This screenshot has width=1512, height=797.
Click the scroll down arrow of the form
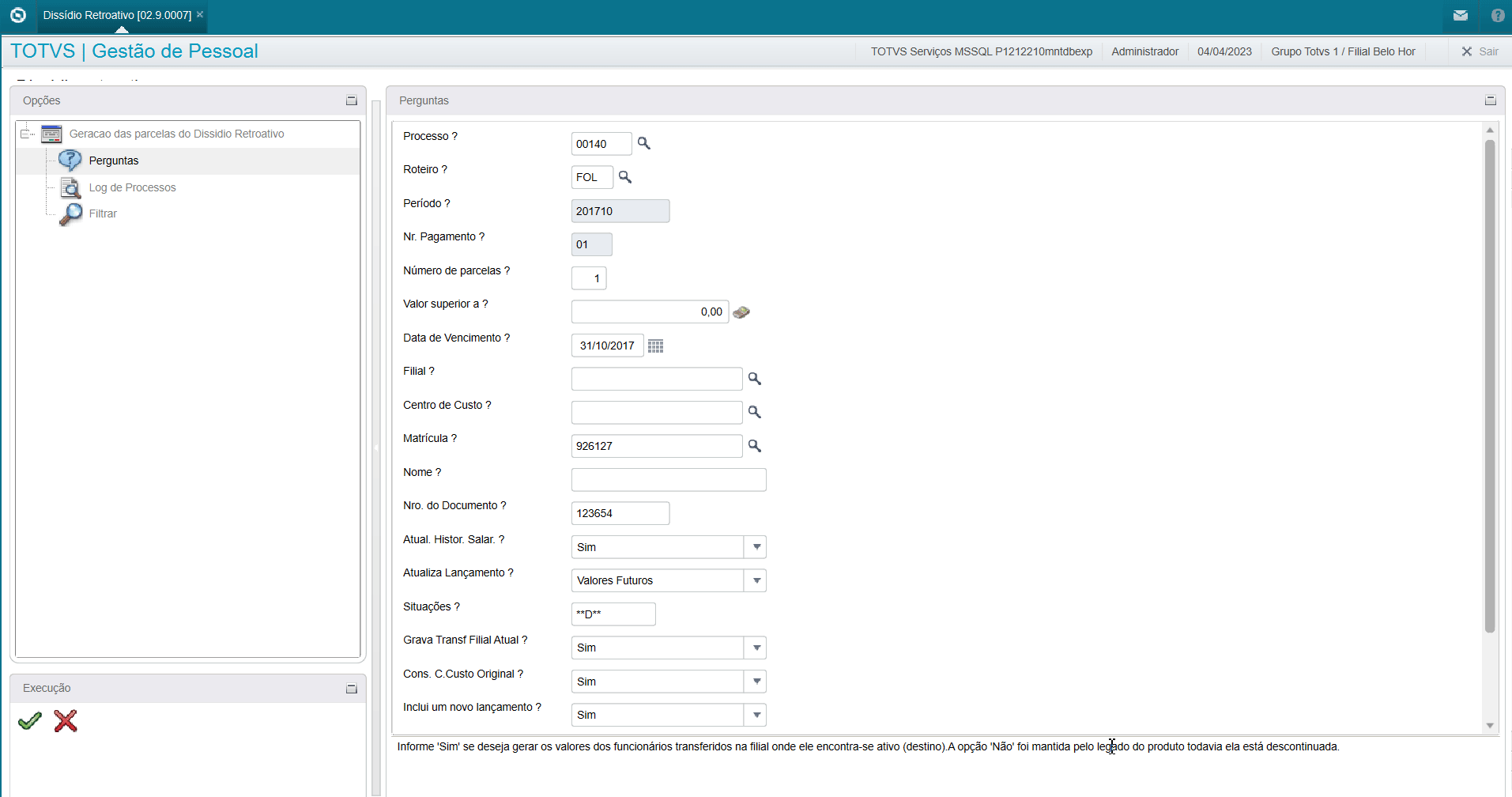tap(1490, 725)
